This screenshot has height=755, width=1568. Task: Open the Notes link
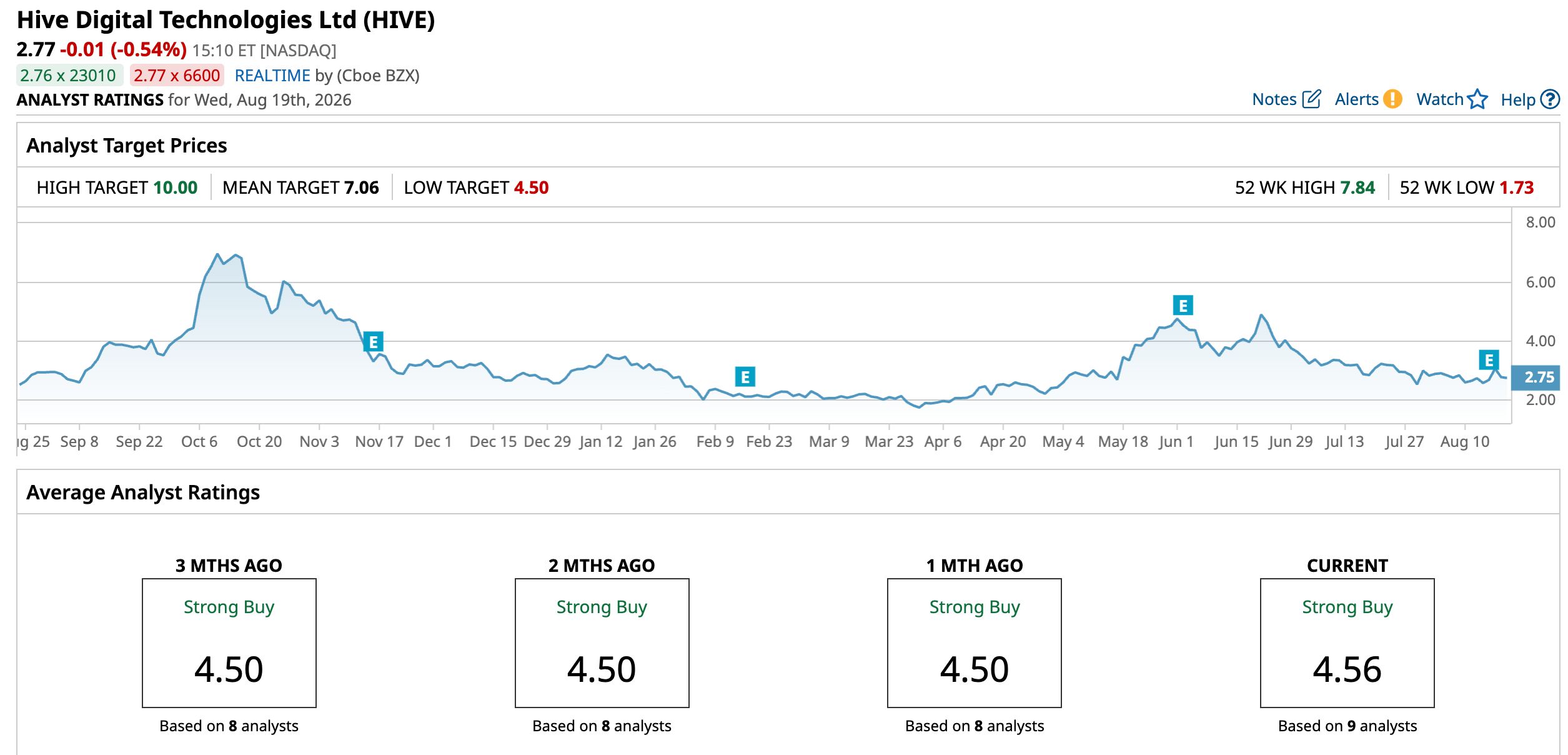coord(1274,99)
